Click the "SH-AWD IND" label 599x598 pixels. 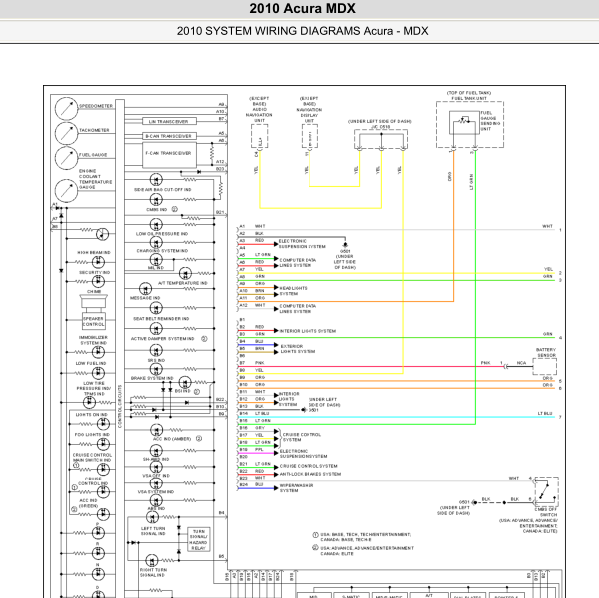156,460
